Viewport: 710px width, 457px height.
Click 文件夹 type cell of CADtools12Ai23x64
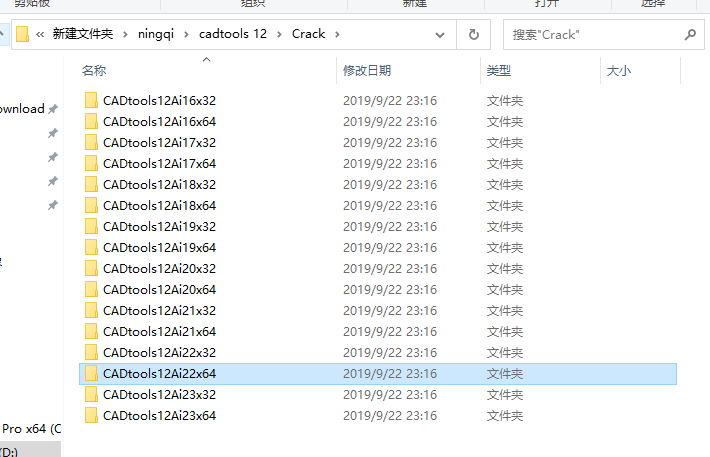504,416
